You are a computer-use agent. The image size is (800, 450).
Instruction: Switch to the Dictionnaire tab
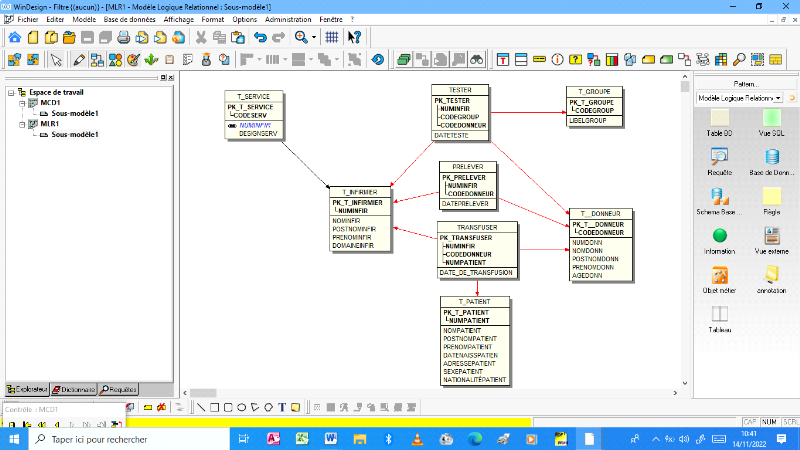click(74, 389)
